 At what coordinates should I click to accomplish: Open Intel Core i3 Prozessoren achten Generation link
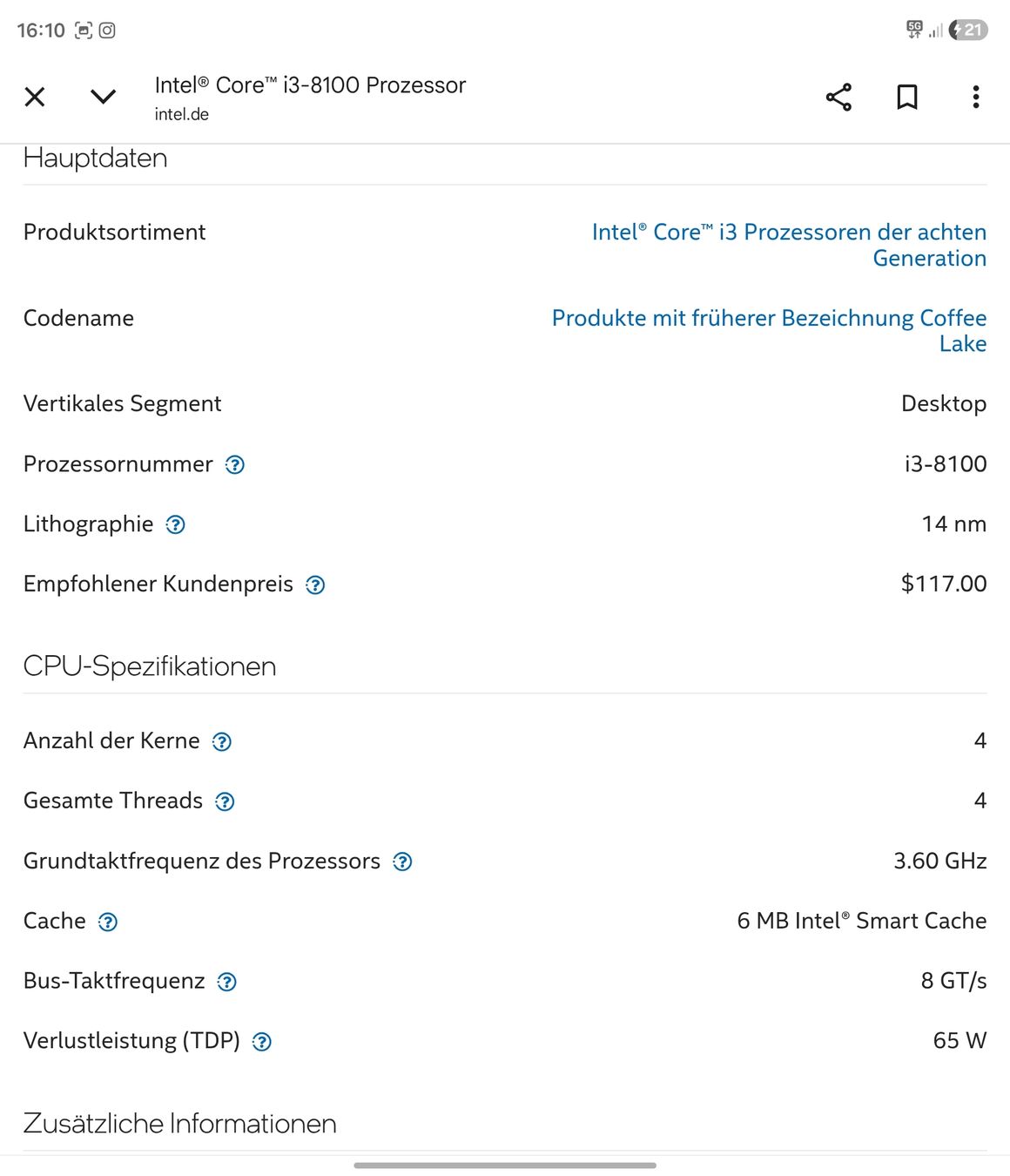[x=789, y=245]
